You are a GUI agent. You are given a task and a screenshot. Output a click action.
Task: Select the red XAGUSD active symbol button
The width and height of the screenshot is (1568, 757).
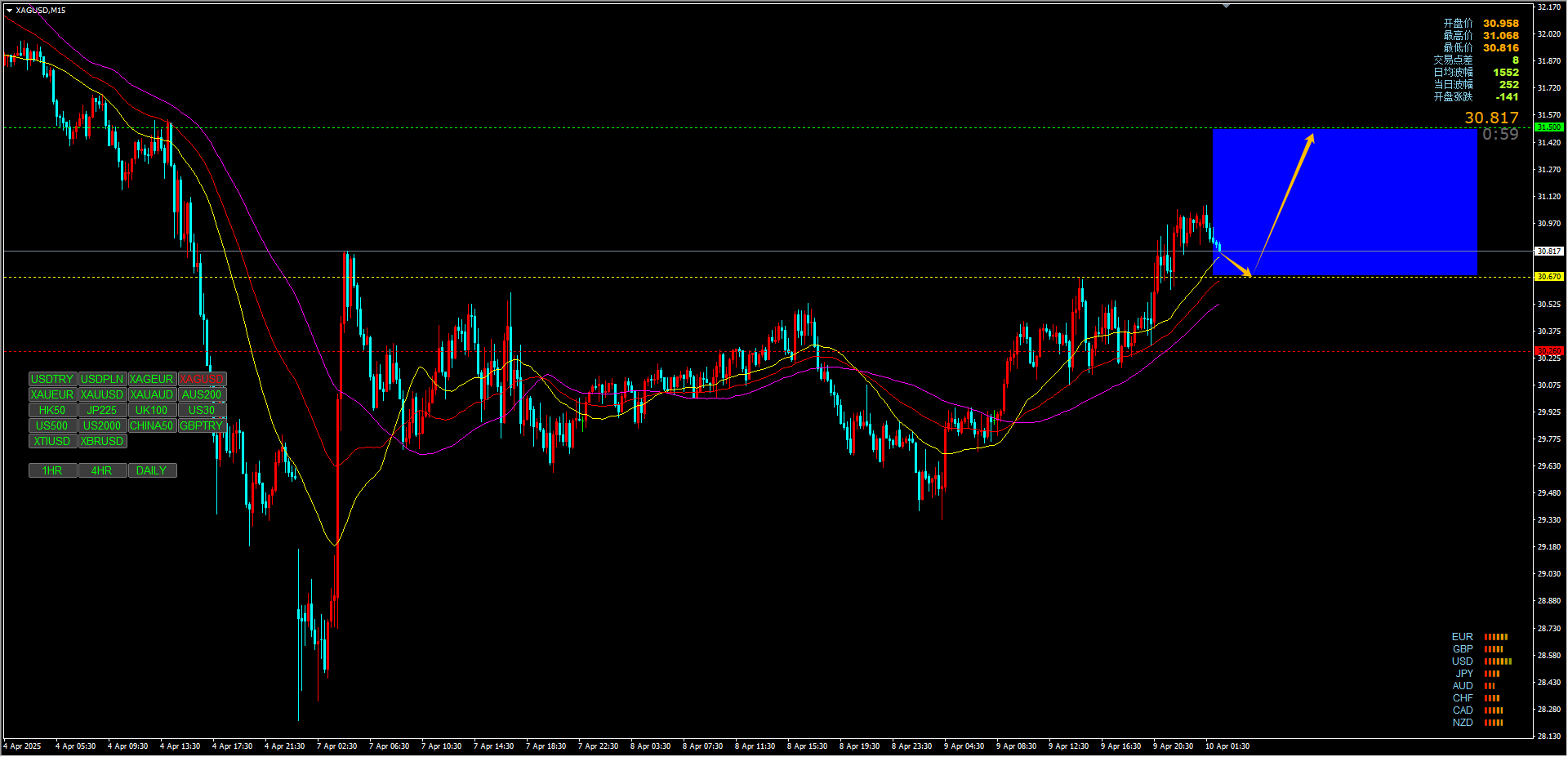click(202, 379)
